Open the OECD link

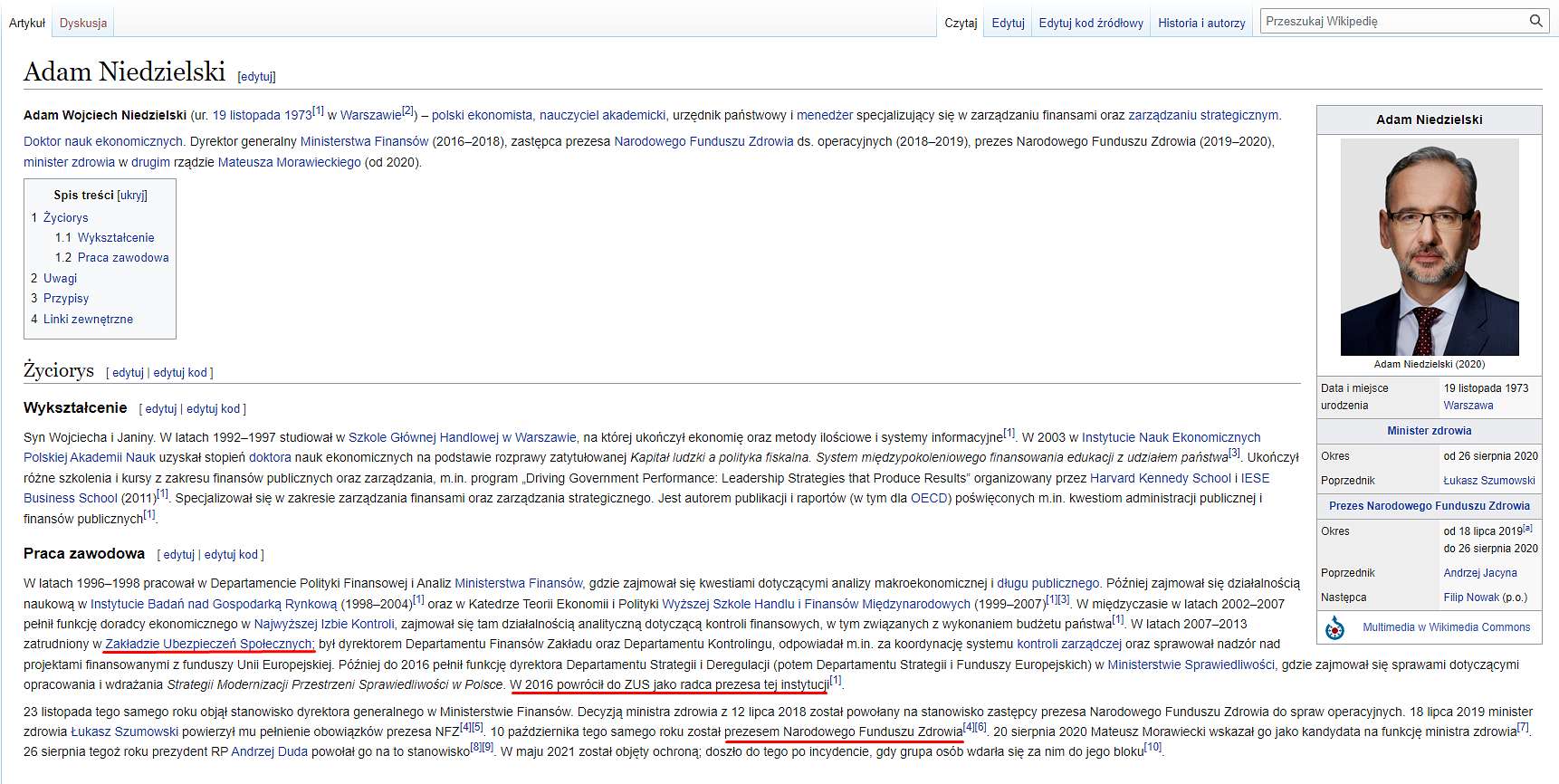929,498
